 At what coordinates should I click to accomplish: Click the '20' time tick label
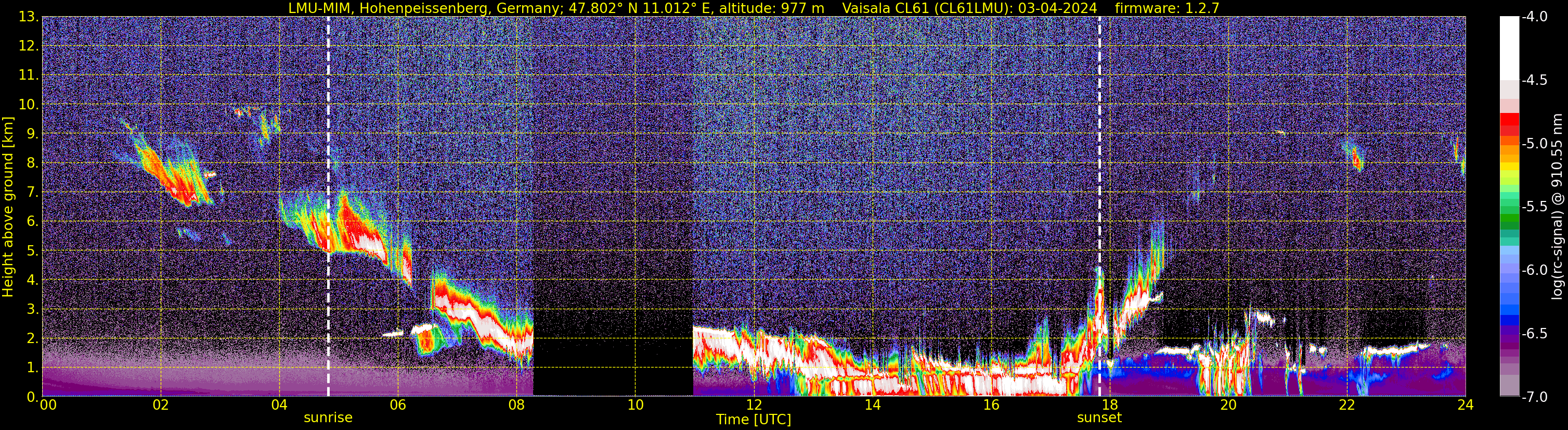1228,405
